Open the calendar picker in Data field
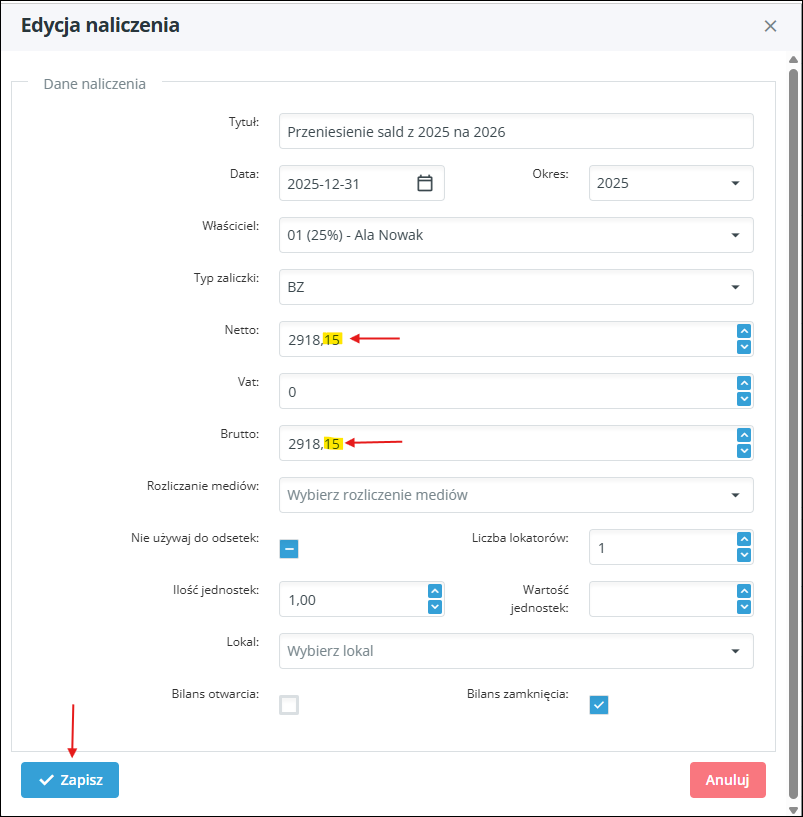 coord(425,183)
